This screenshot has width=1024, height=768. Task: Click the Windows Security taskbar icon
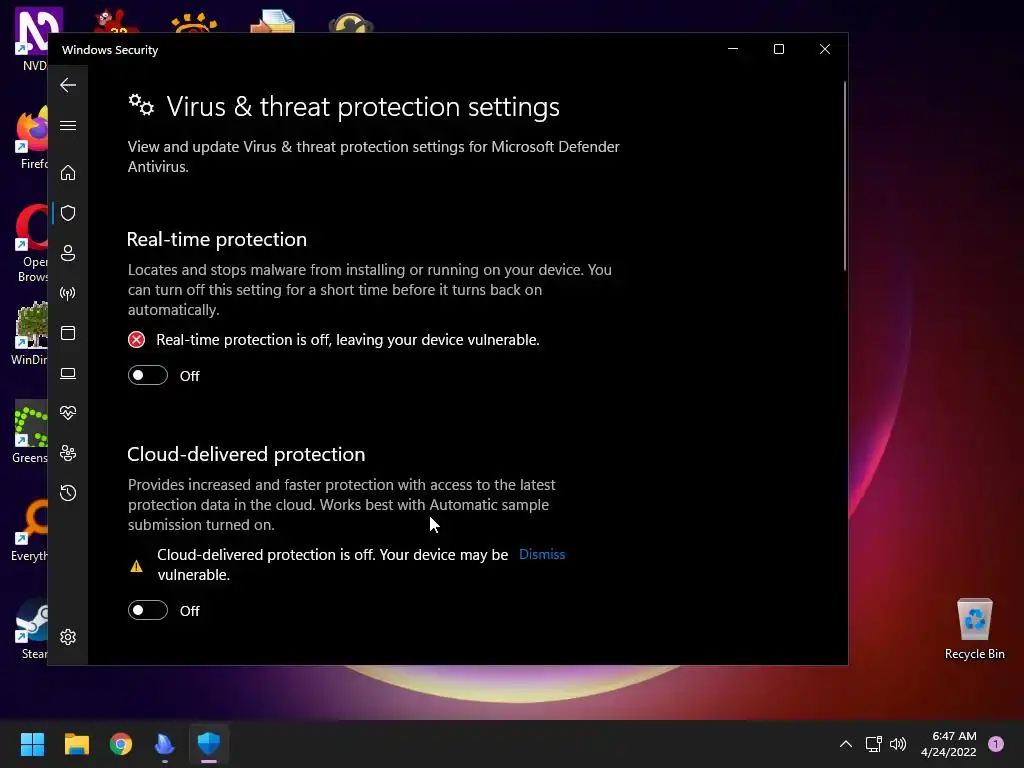pos(209,744)
